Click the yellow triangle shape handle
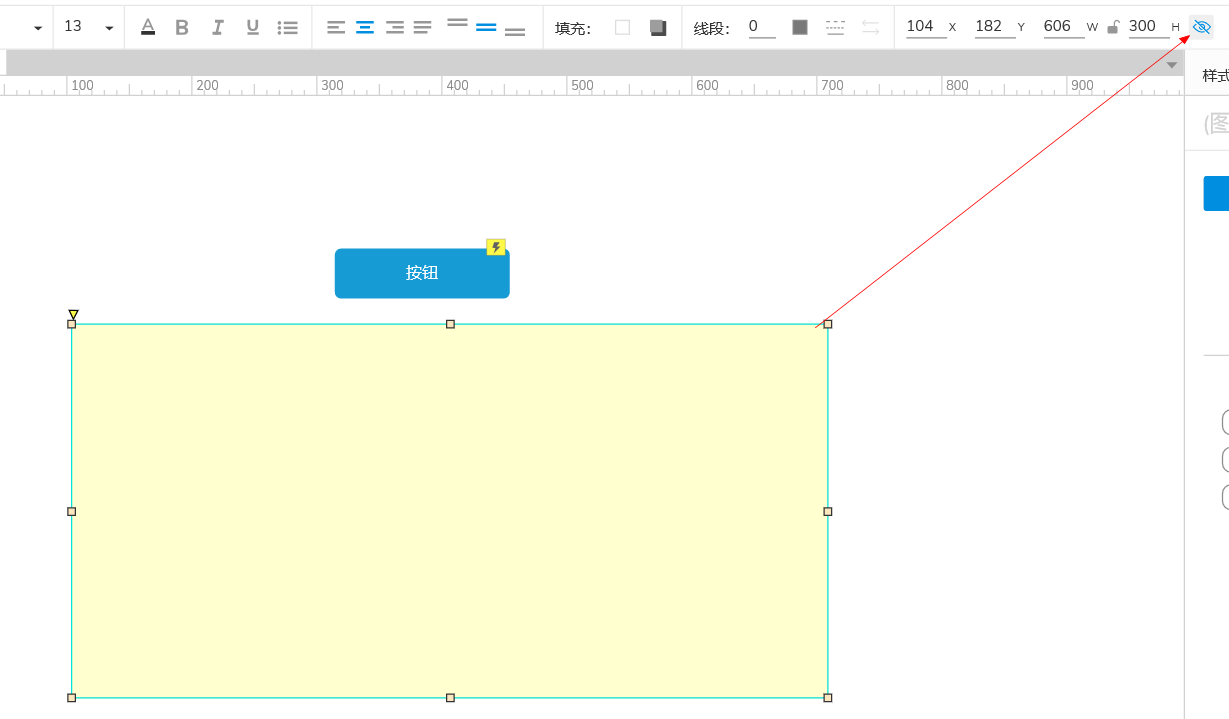Screen dimensions: 1229x719 point(73,314)
